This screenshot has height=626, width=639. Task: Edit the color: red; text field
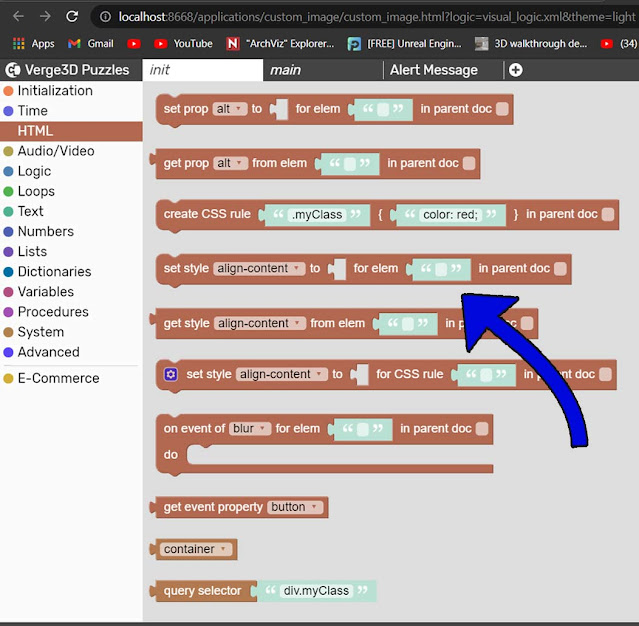tap(450, 214)
